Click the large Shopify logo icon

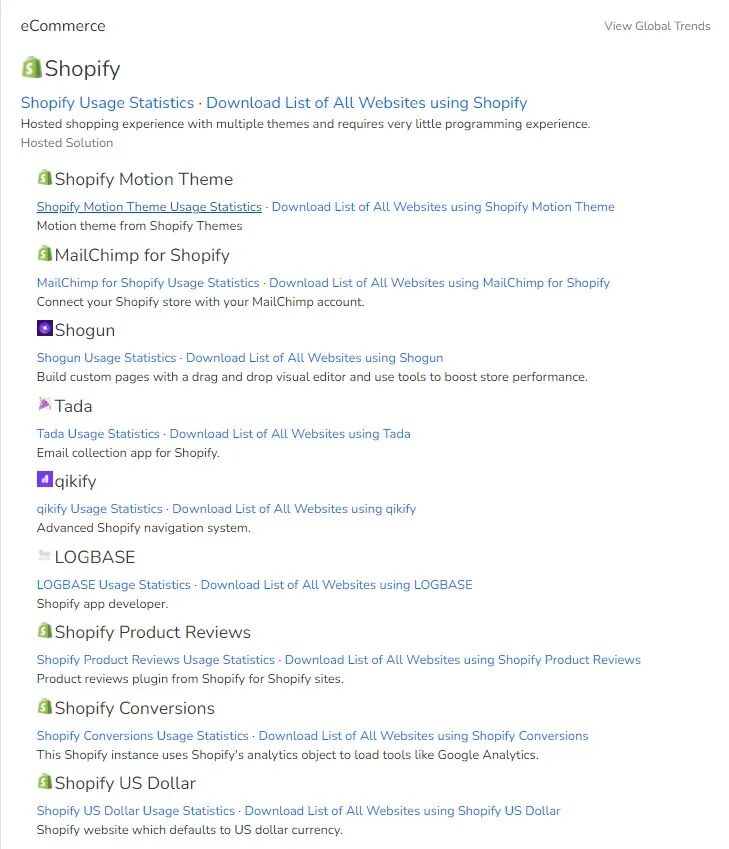[x=31, y=68]
